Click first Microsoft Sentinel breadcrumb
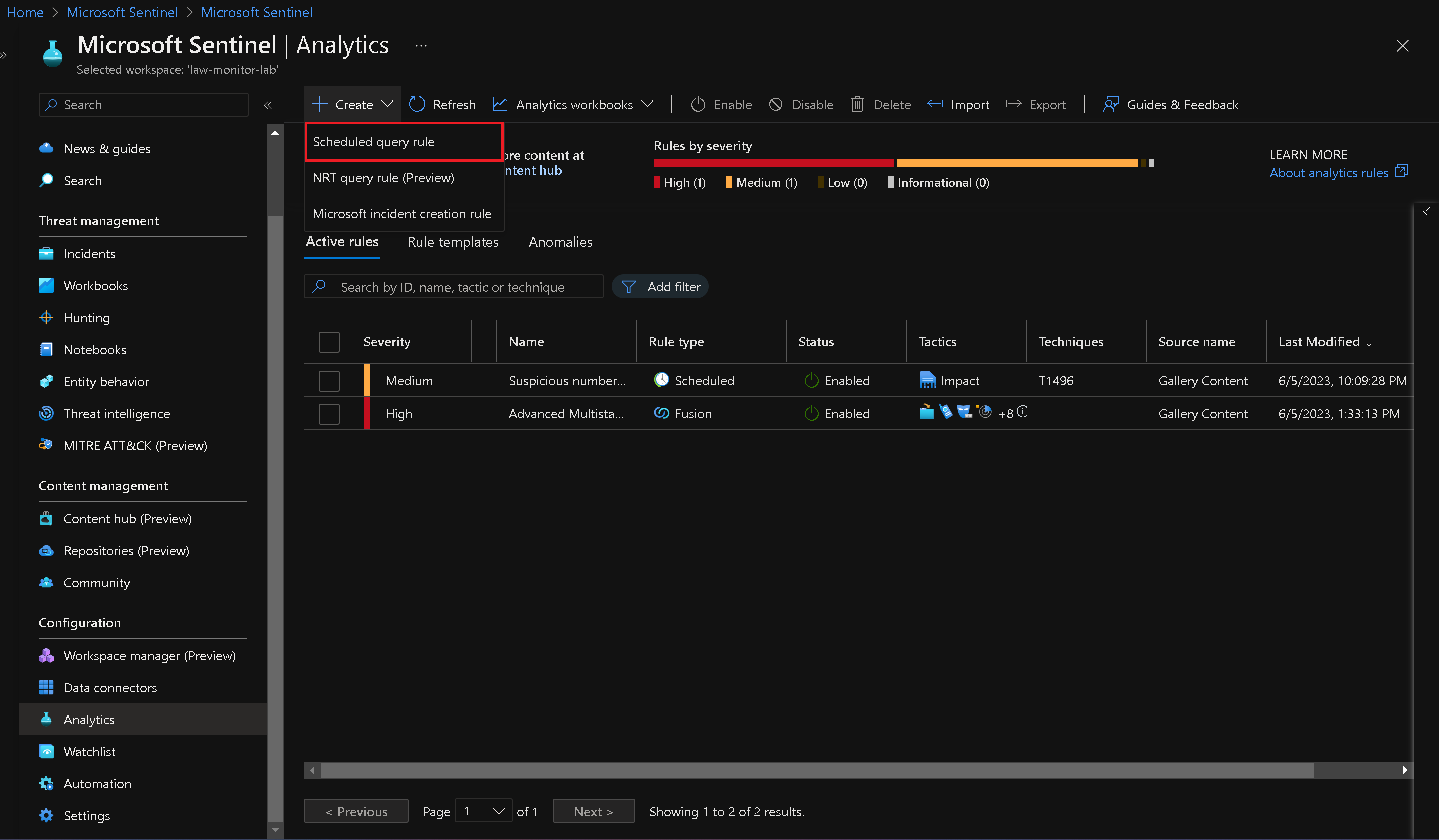The height and width of the screenshot is (840, 1439). pos(122,12)
